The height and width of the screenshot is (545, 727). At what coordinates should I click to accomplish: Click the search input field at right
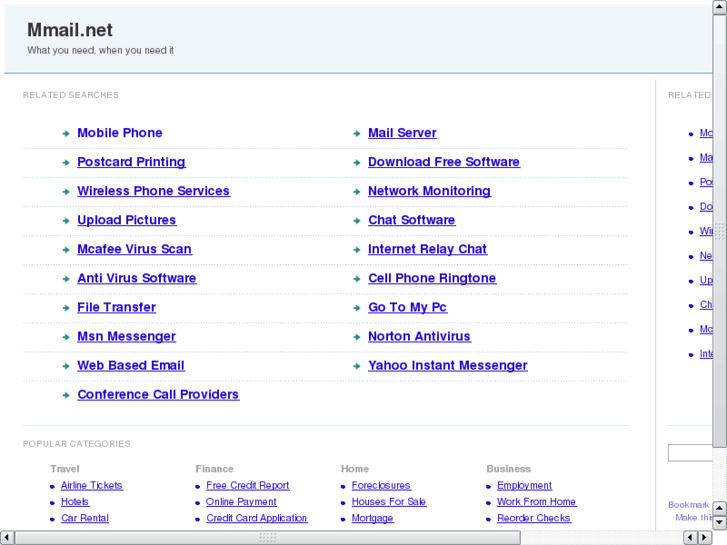tap(692, 453)
